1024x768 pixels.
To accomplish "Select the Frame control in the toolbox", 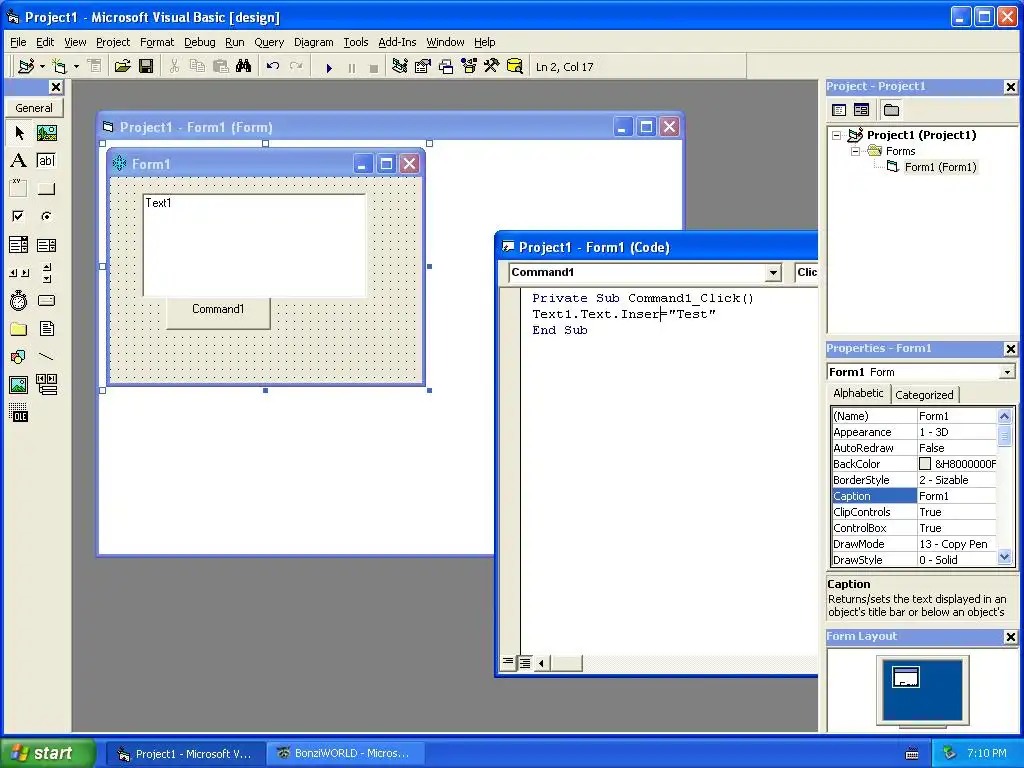I will pos(19,189).
